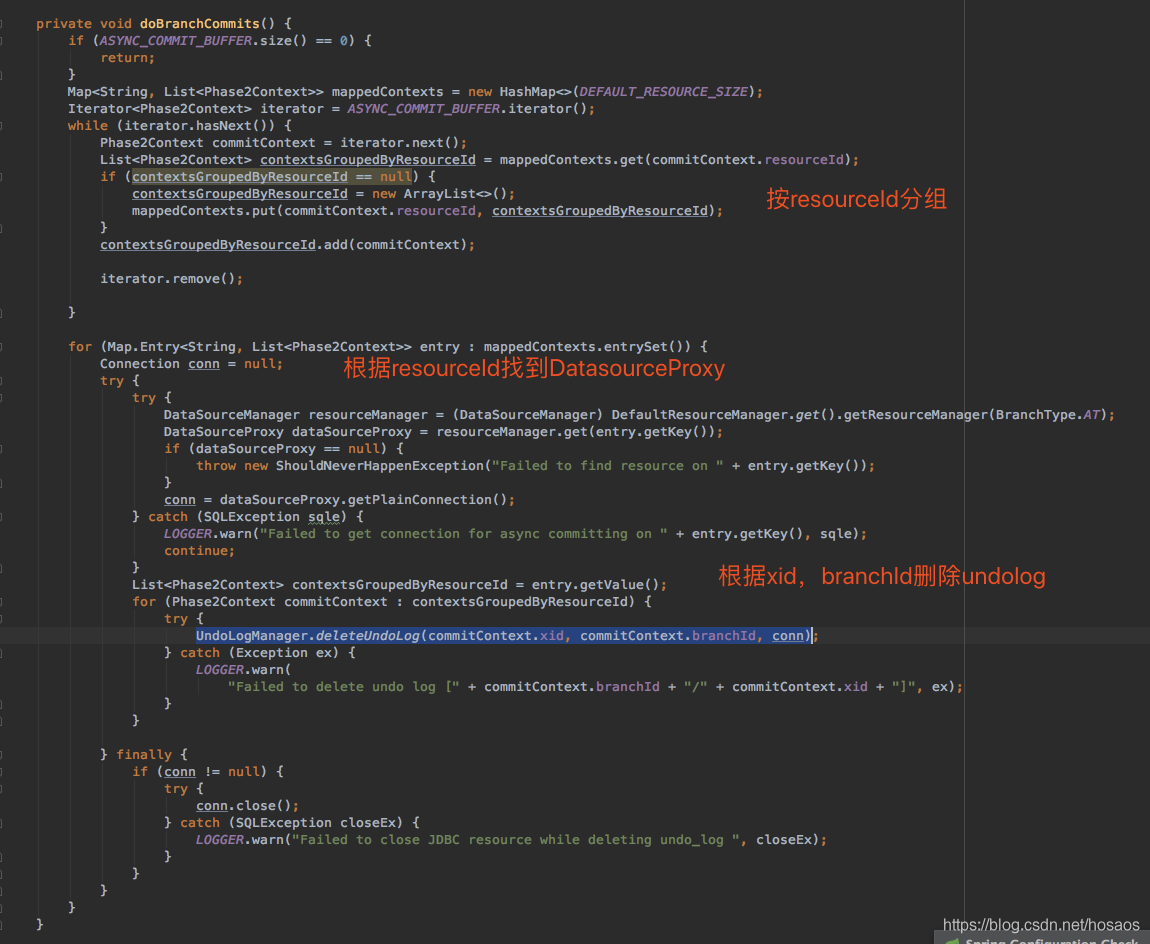Collapse the if dataSourceProxy == null block
This screenshot has width=1150, height=944.
3,448
